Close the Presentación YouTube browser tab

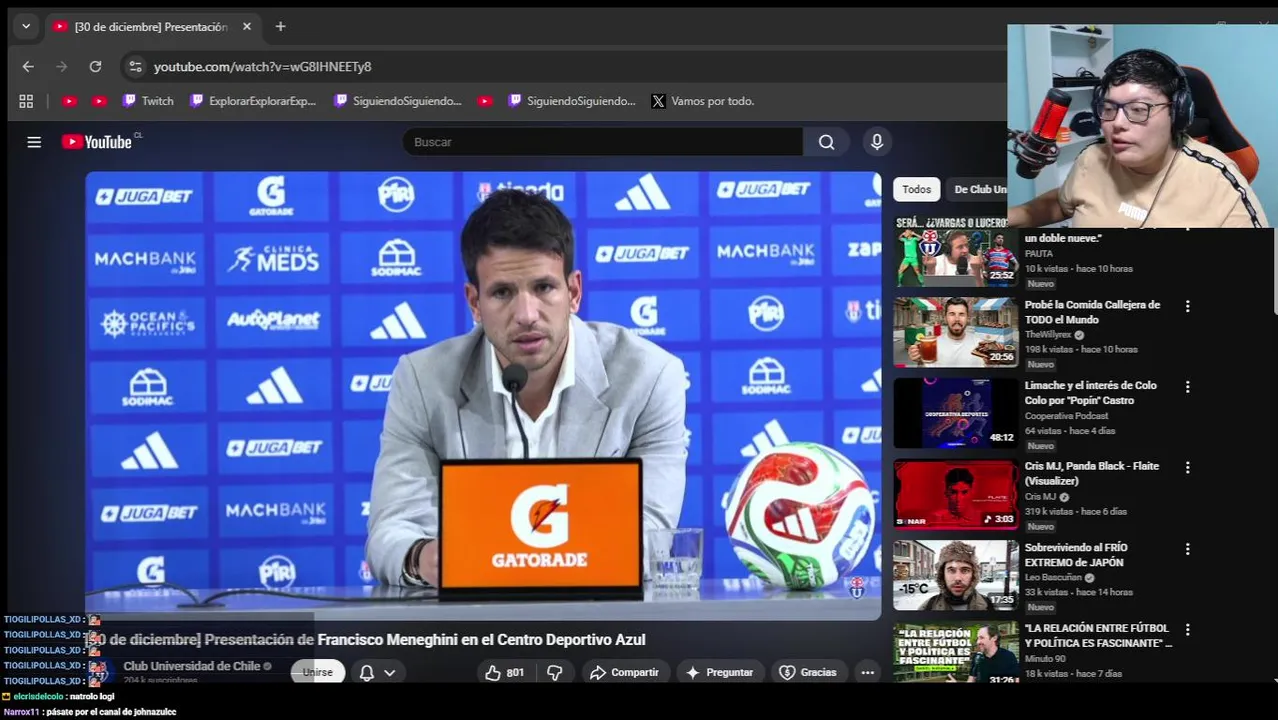(247, 27)
